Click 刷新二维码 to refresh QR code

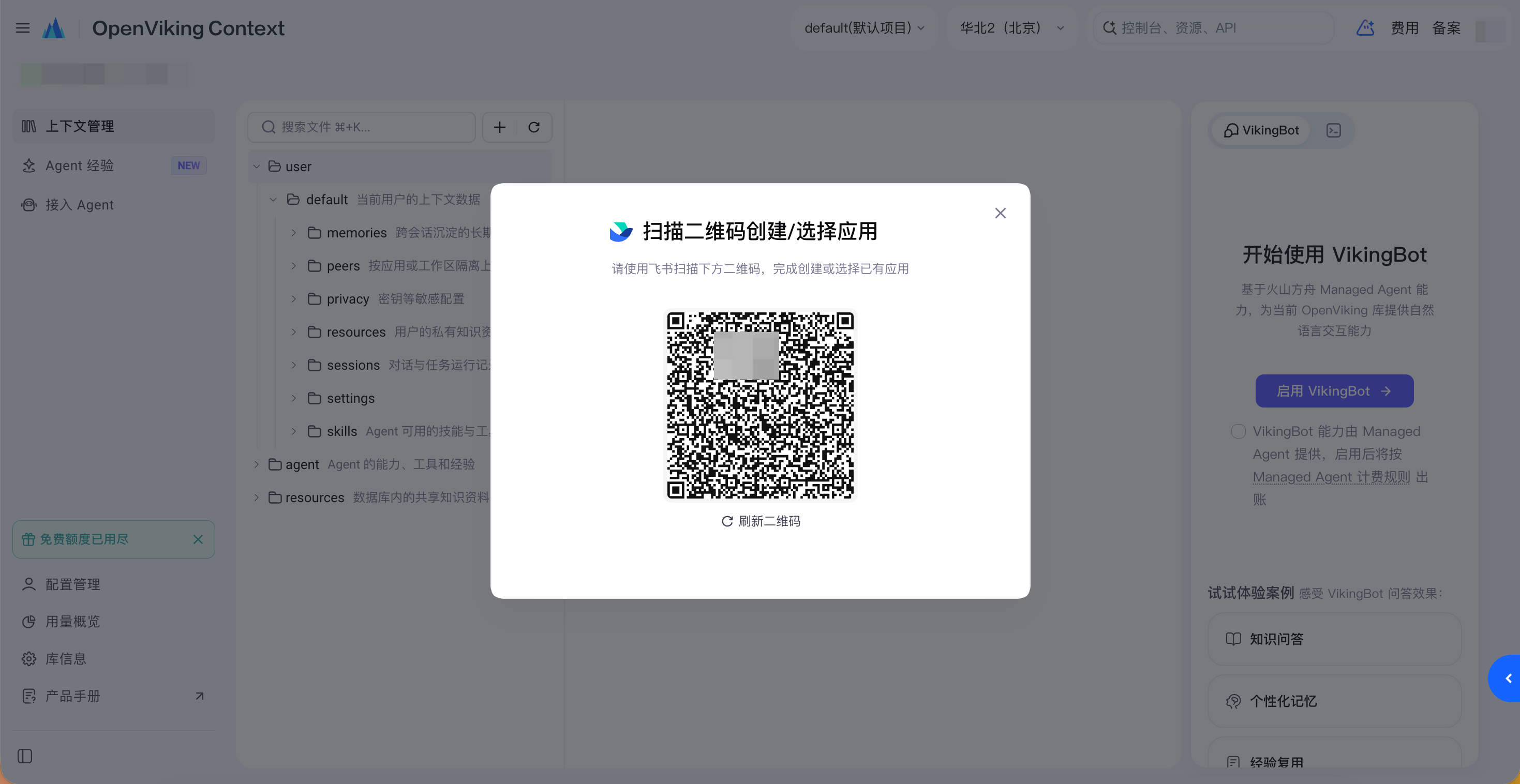761,521
